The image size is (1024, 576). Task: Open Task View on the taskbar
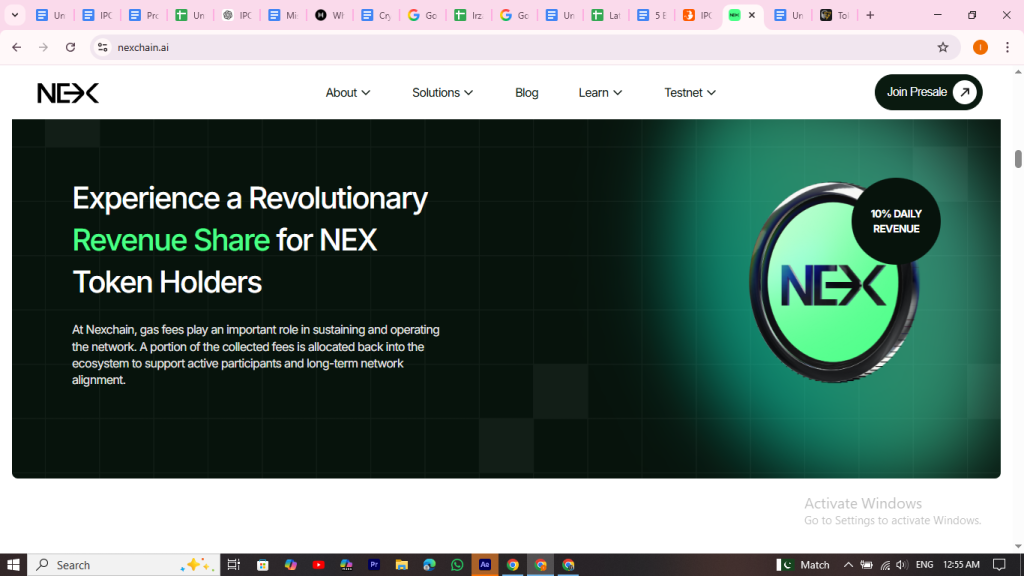pyautogui.click(x=233, y=565)
